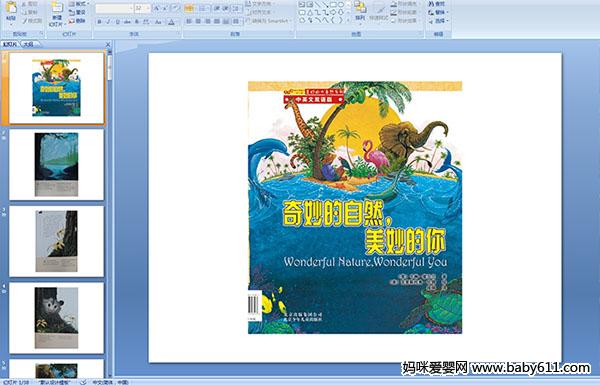Toggle Bold formatting
The width and height of the screenshot is (600, 385).
pyautogui.click(x=99, y=22)
